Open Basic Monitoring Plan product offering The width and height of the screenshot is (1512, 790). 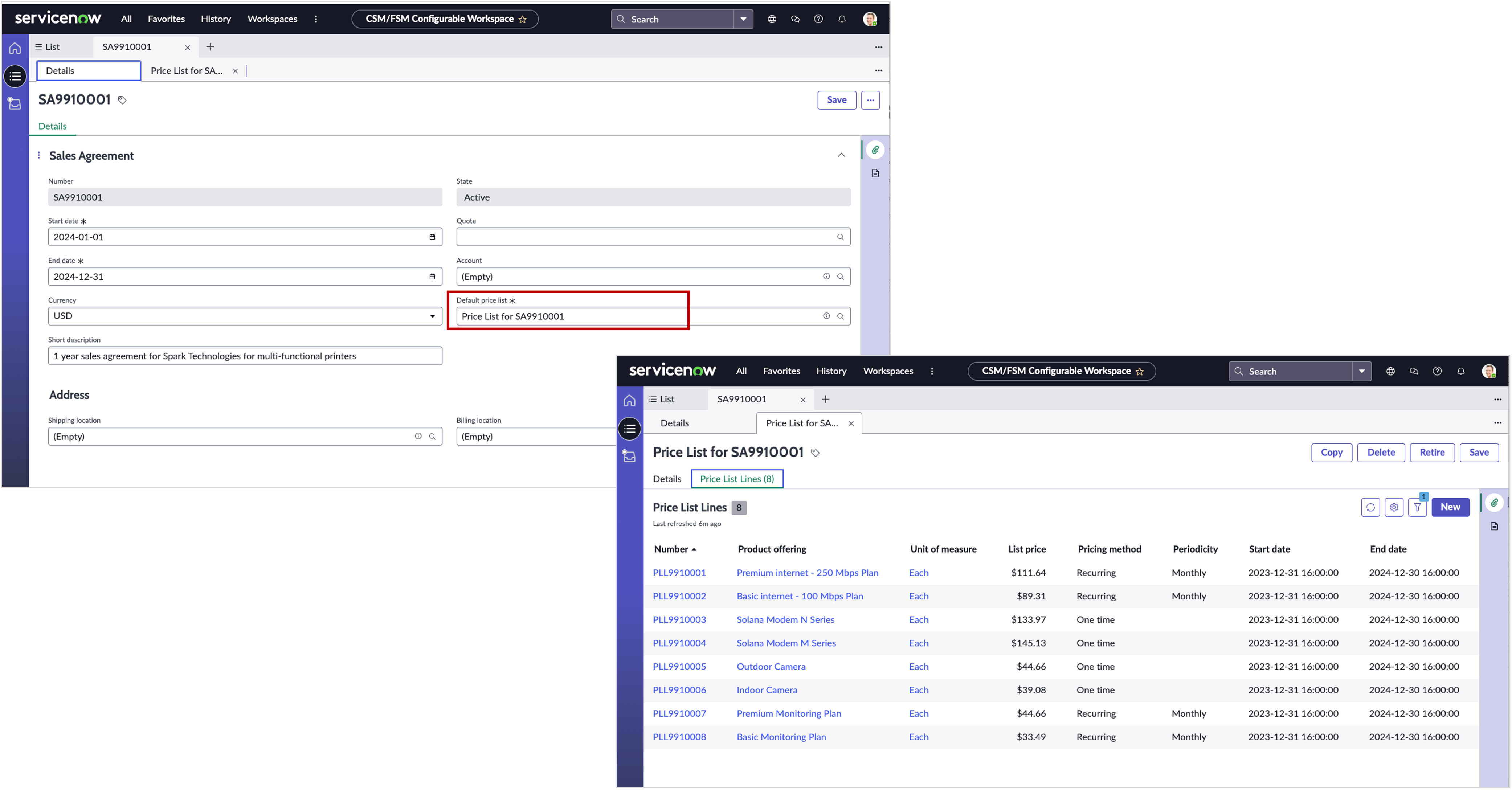pyautogui.click(x=781, y=737)
